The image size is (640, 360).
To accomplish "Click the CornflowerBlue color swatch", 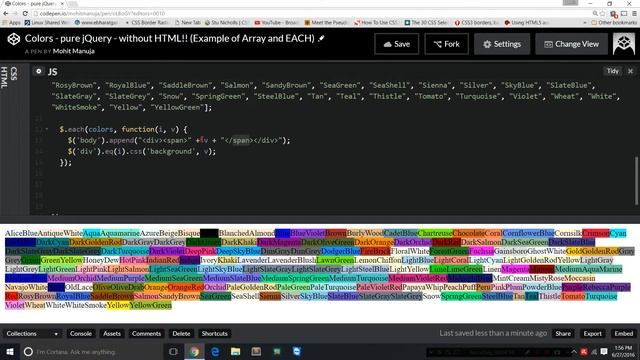I will click(x=528, y=233).
